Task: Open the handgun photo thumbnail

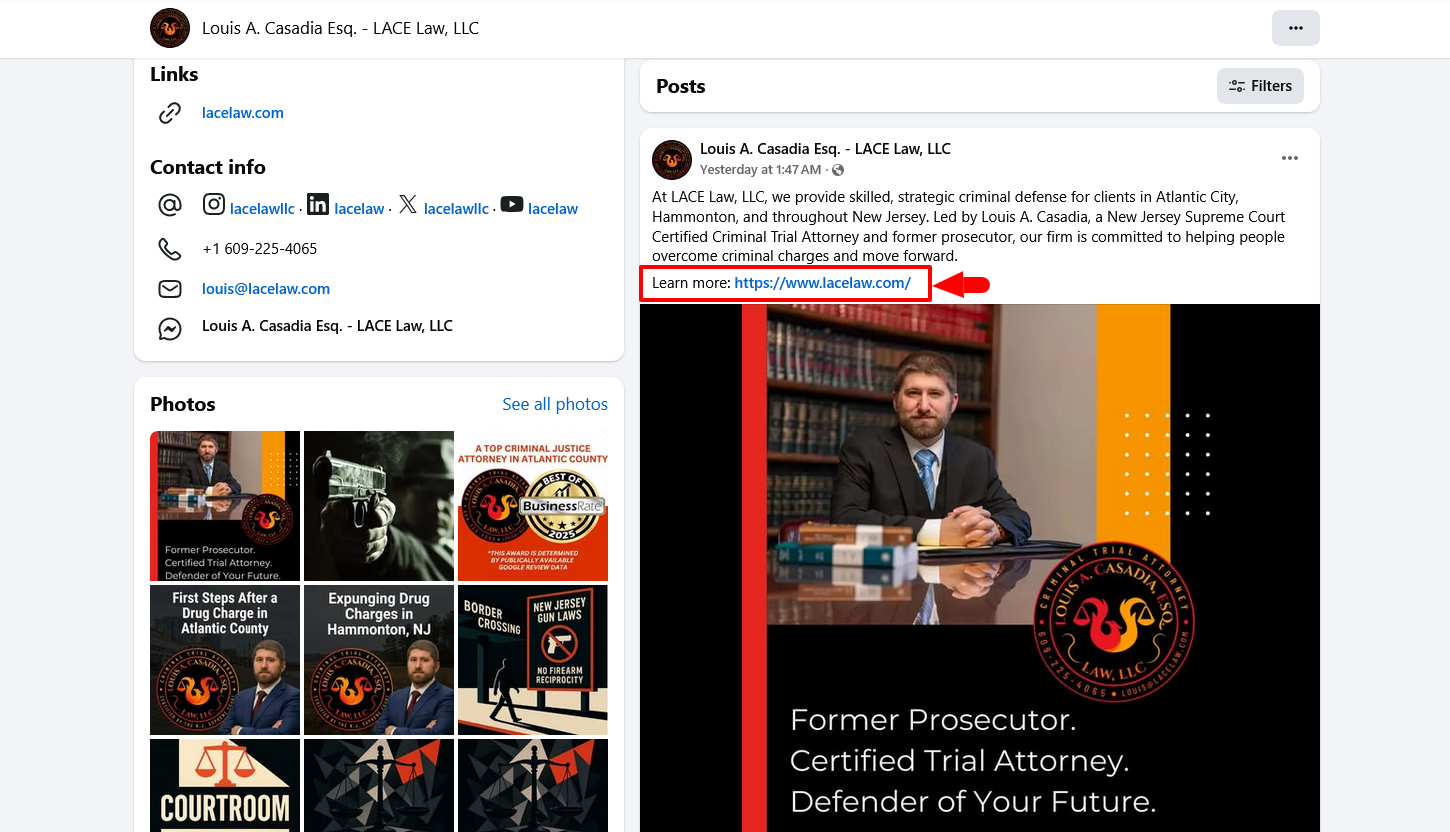Action: [x=379, y=506]
